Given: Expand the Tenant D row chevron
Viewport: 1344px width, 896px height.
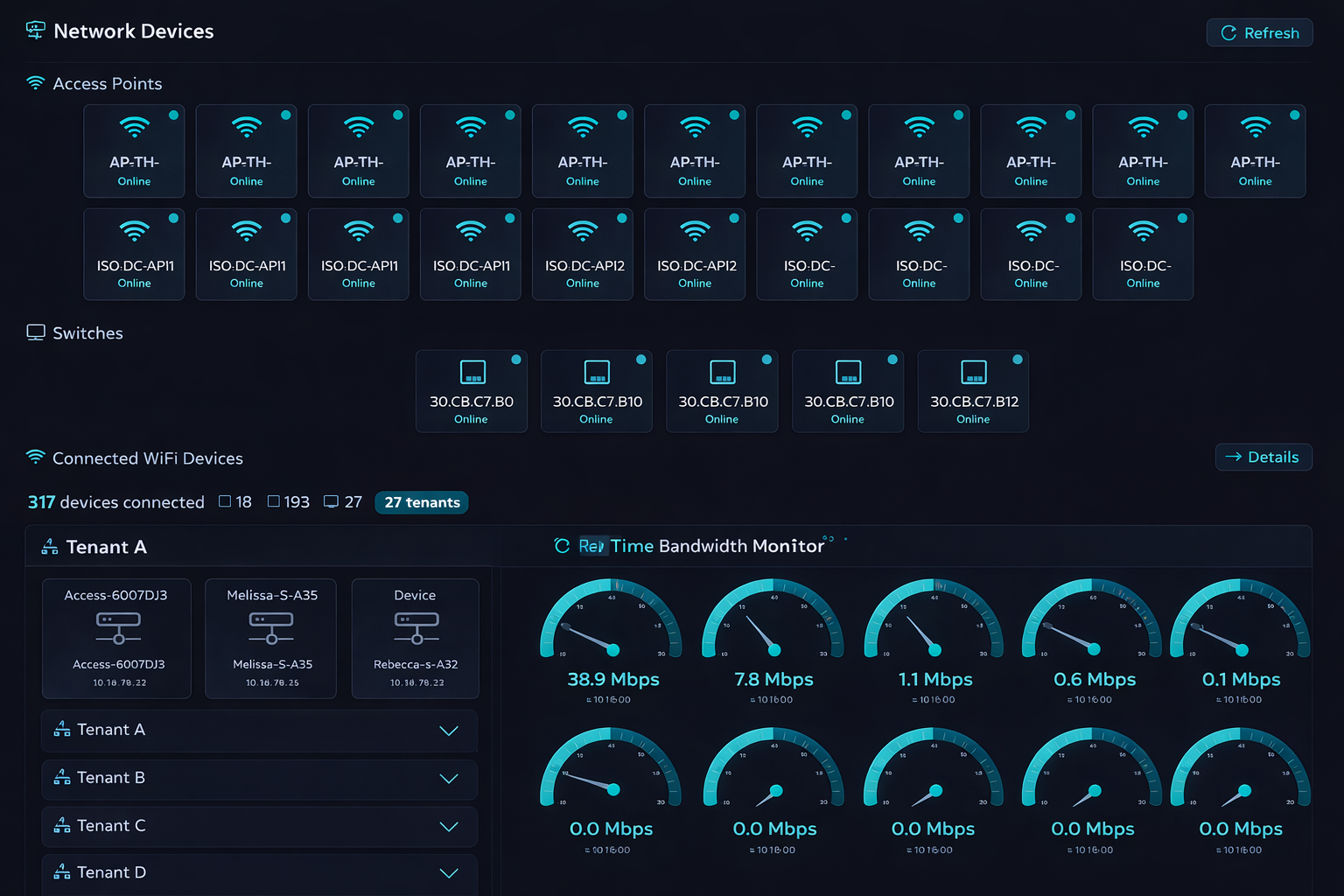Looking at the screenshot, I should tap(449, 873).
